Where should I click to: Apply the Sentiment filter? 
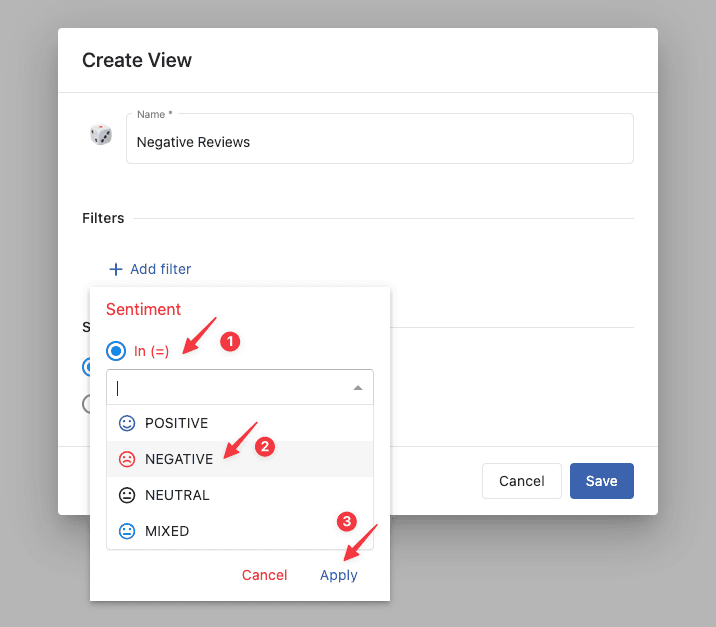[338, 575]
